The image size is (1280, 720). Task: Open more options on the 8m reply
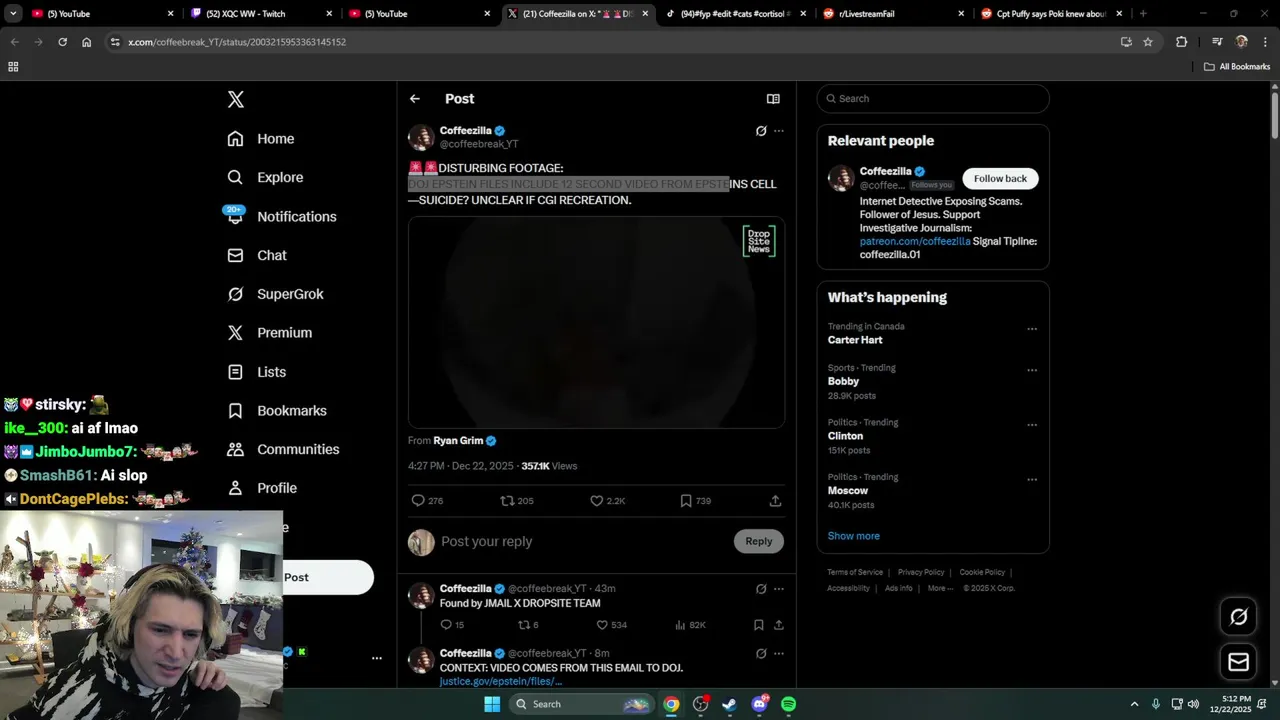tap(779, 653)
